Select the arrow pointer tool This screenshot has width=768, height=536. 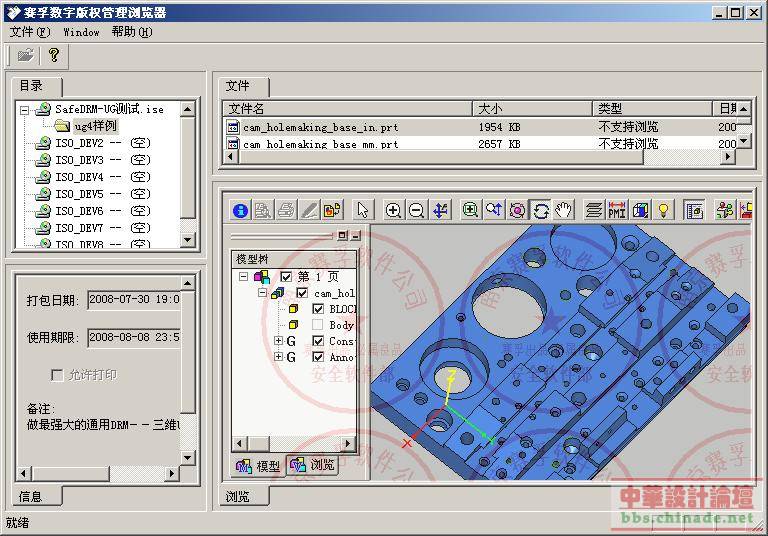click(362, 211)
